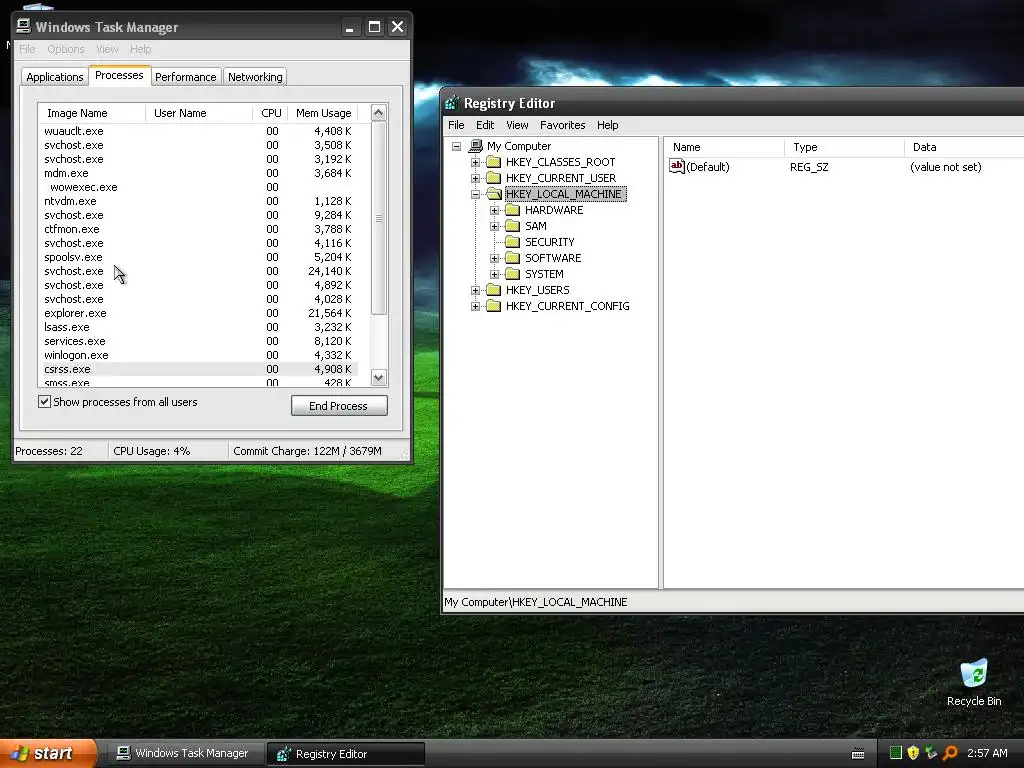Click the registry Type column header

[x=844, y=147]
